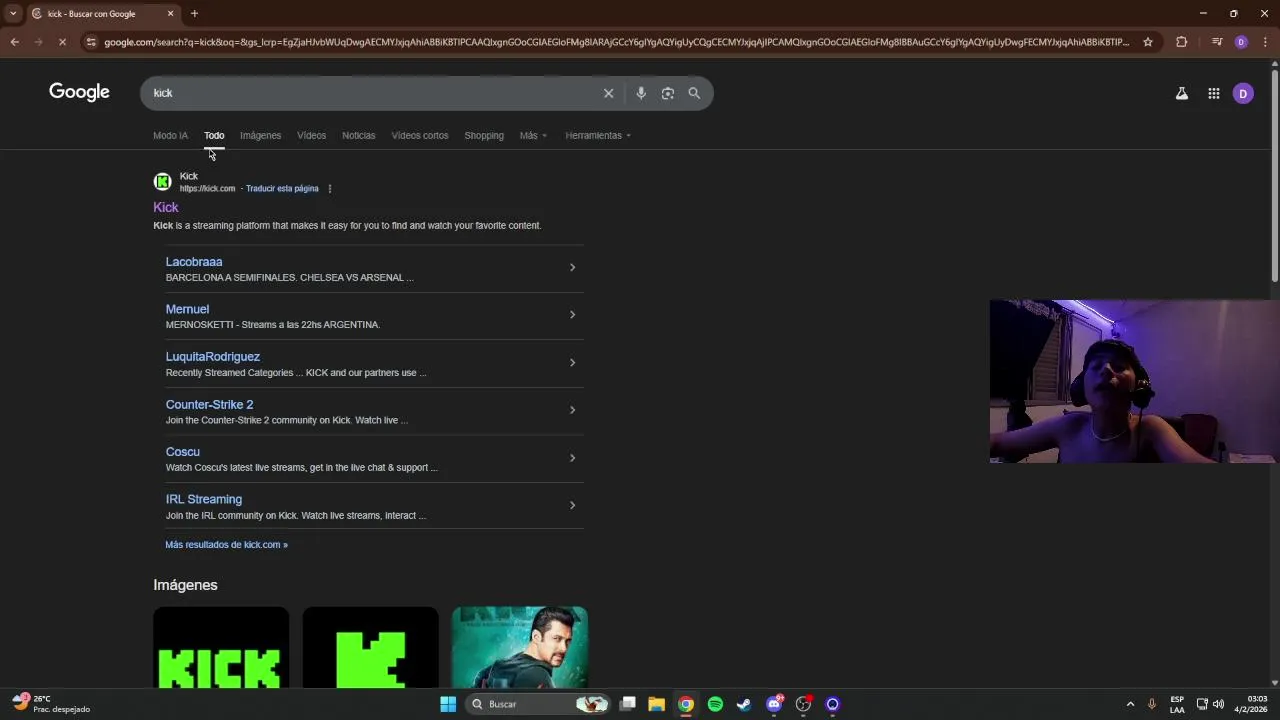Select the Shopping search tab

(484, 135)
